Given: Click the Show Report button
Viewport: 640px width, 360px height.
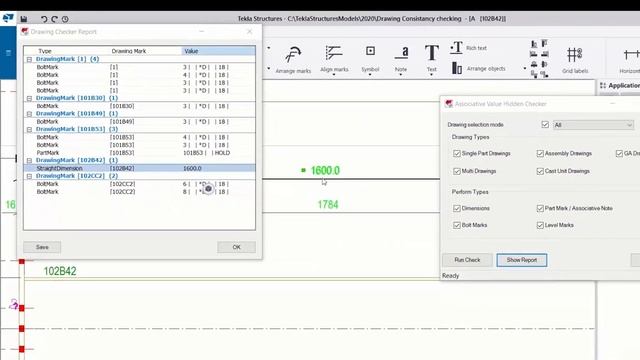Looking at the screenshot, I should (x=522, y=260).
